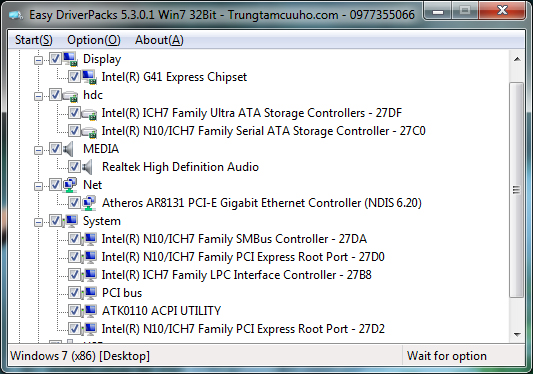Select Atheros AR8131 PCI-E Gigabit Ethernet text
The height and width of the screenshot is (374, 533).
(262, 203)
